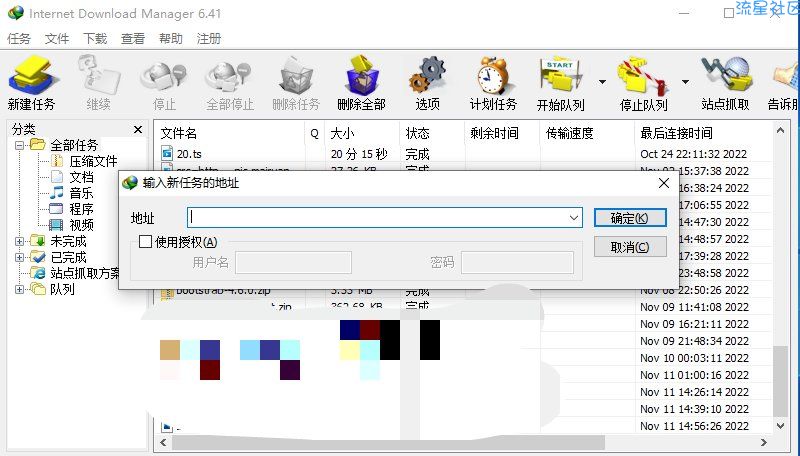Click date Oct 24 22:11:32 2022
This screenshot has height=456, width=800.
point(693,154)
